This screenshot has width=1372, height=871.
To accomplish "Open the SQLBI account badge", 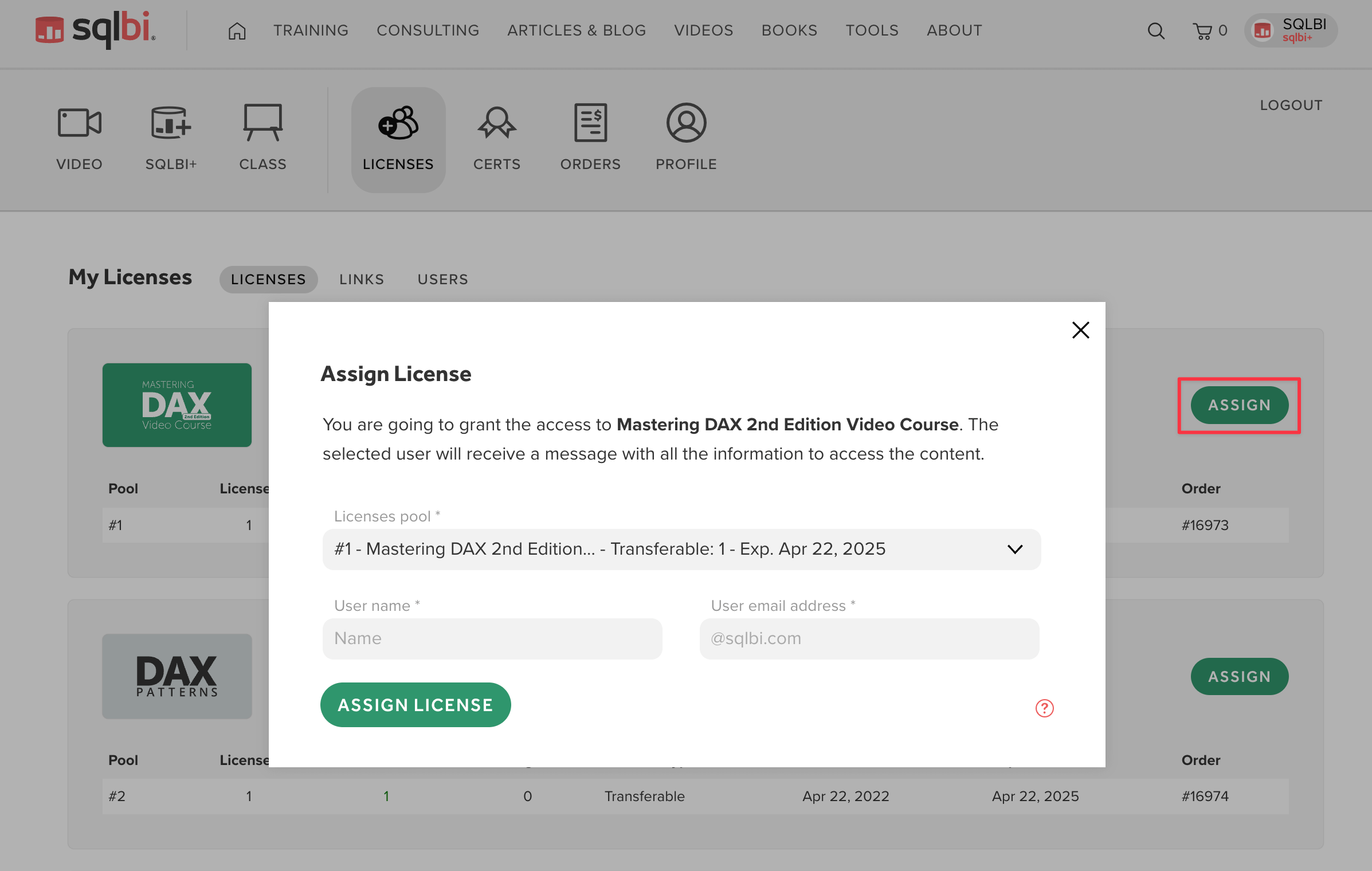I will (x=1291, y=30).
